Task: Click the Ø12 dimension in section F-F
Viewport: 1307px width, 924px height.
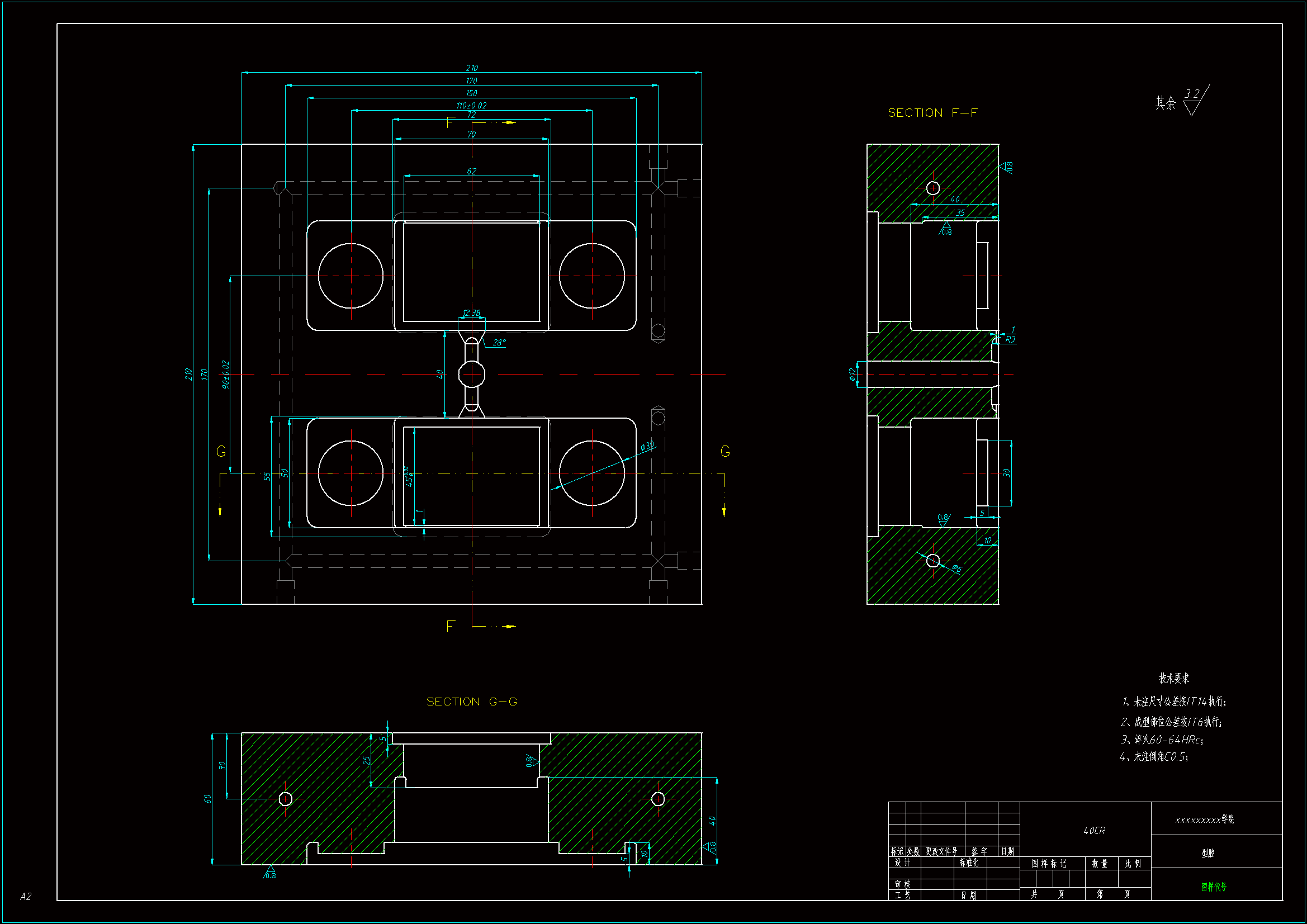Action: click(x=852, y=374)
